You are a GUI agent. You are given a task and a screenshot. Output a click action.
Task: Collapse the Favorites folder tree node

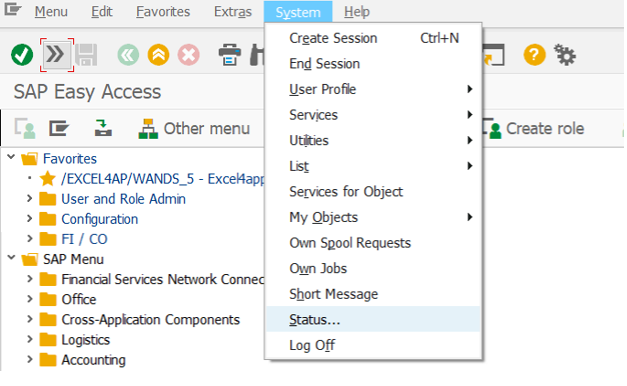coord(11,157)
